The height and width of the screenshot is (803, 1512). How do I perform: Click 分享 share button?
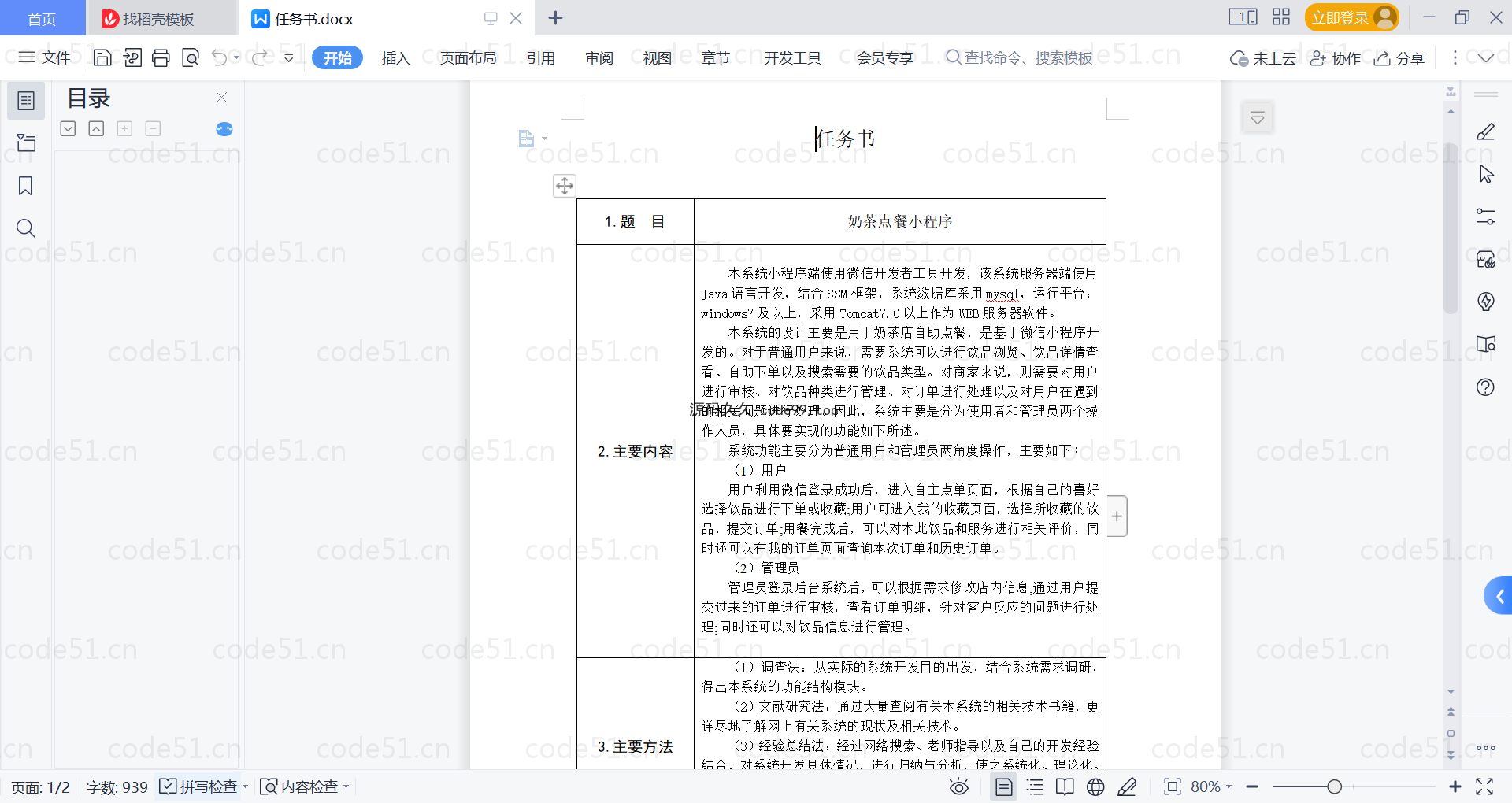1399,58
